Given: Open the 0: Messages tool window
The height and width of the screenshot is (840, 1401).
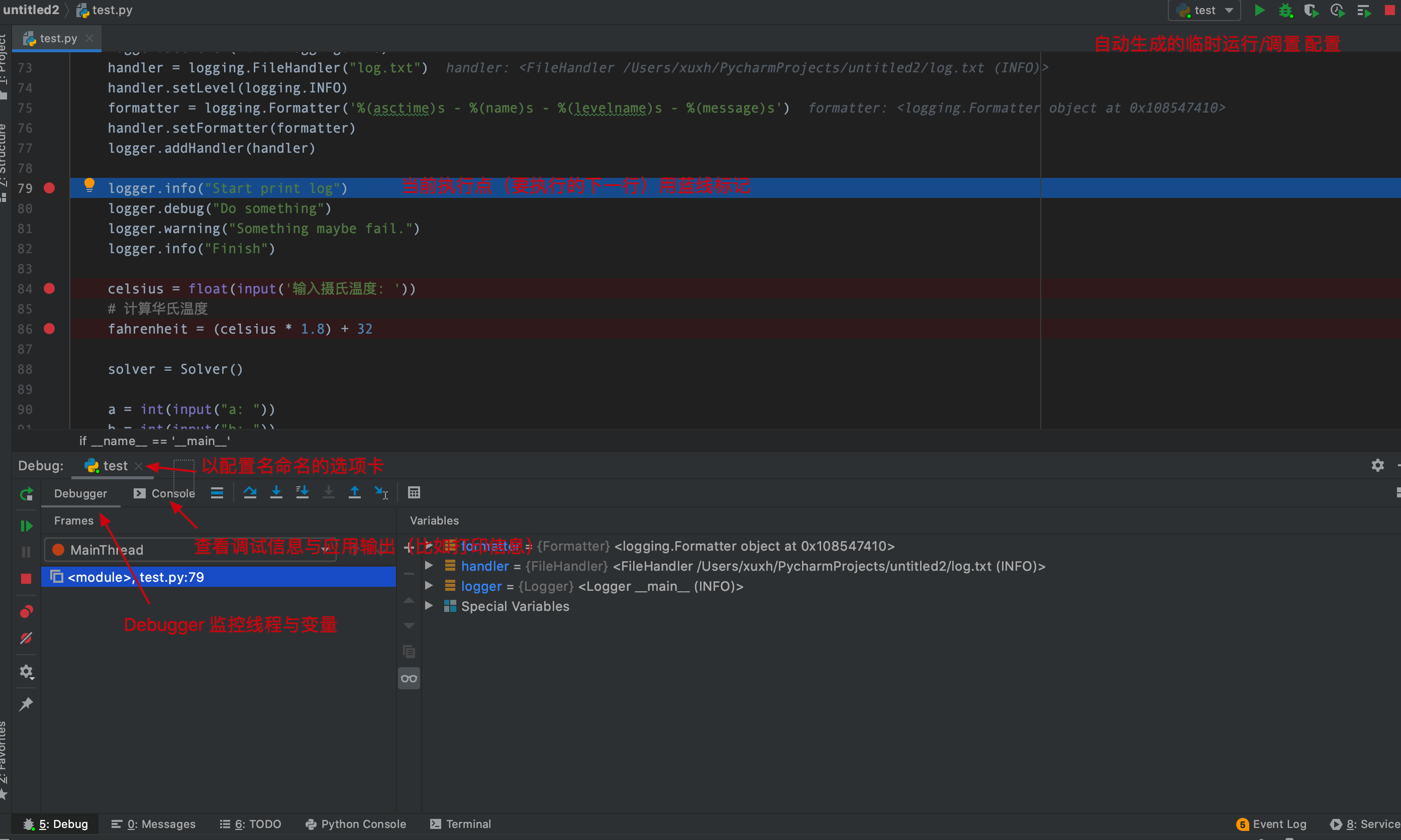Looking at the screenshot, I should [x=153, y=824].
